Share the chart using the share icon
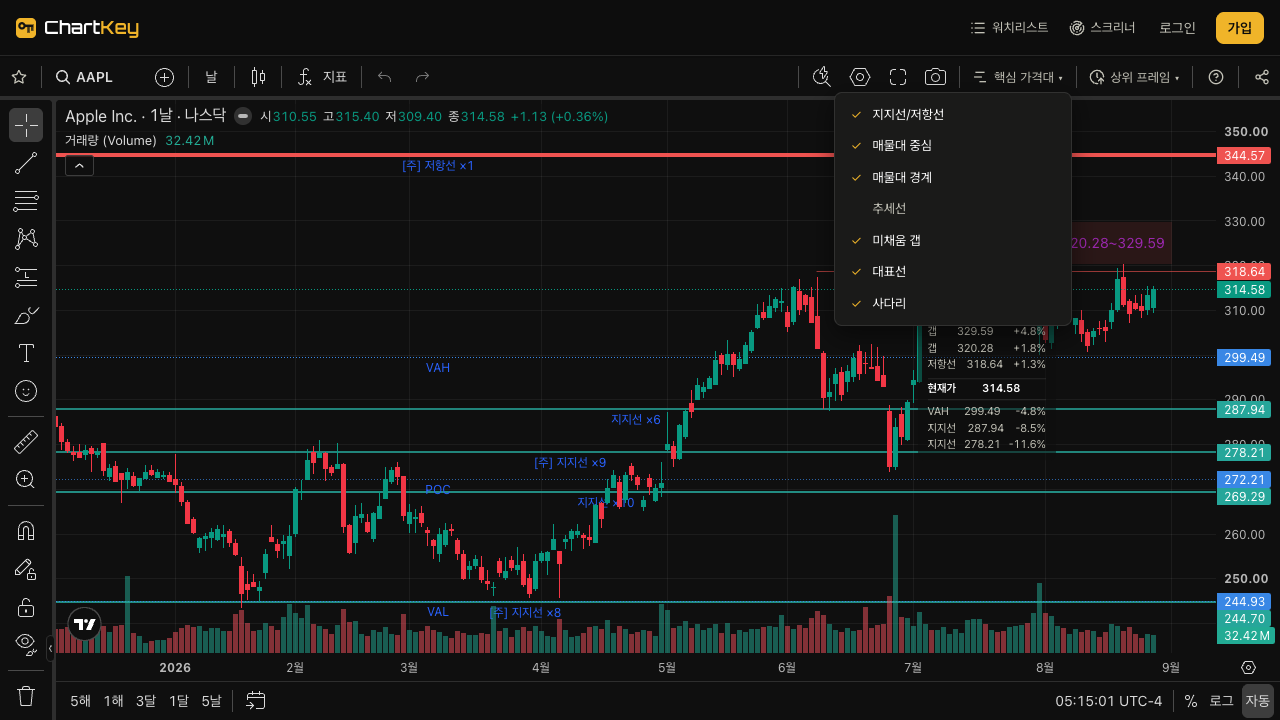 pyautogui.click(x=1262, y=77)
